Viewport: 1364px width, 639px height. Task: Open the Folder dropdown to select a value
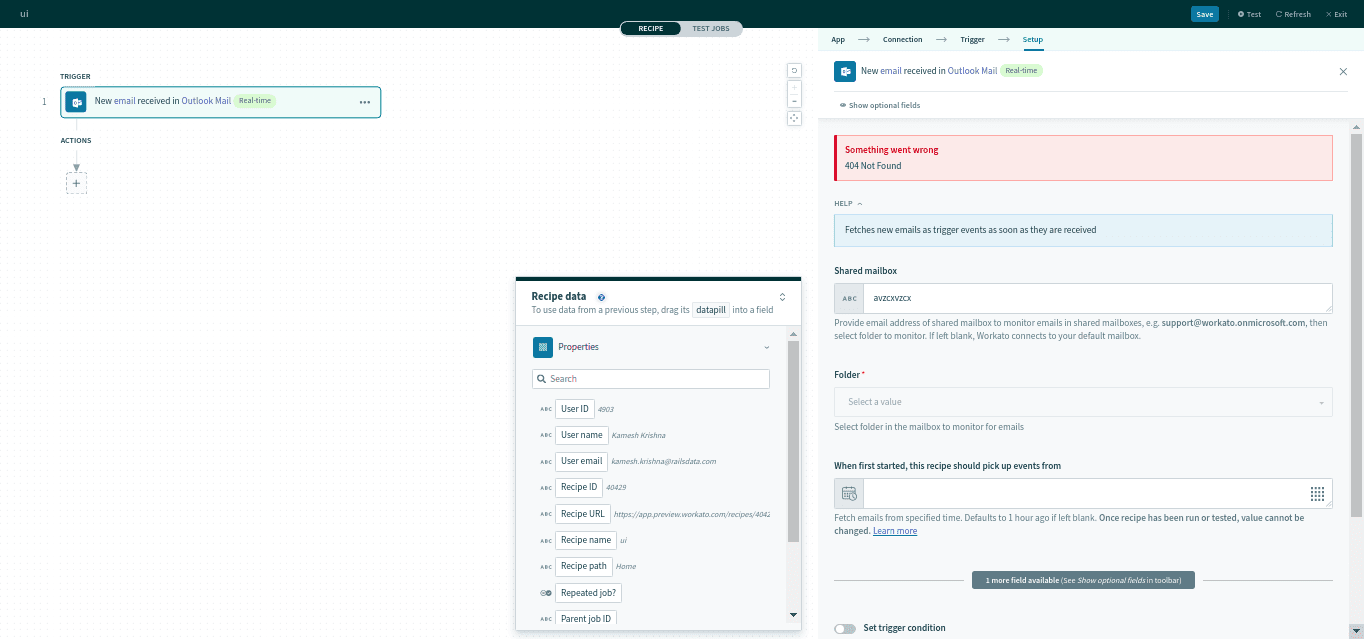coord(1083,401)
